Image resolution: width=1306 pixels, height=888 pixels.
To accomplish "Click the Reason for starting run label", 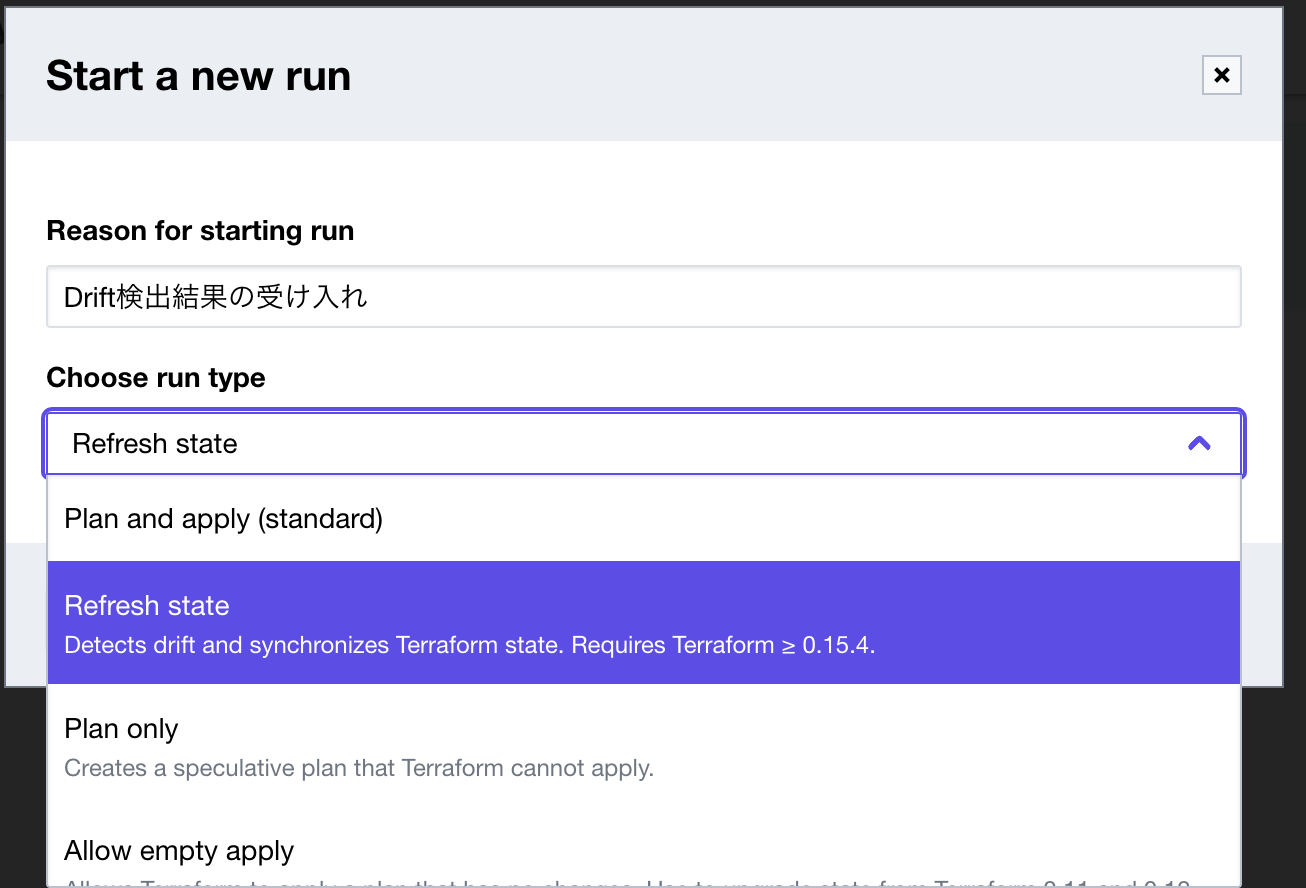I will click(200, 230).
